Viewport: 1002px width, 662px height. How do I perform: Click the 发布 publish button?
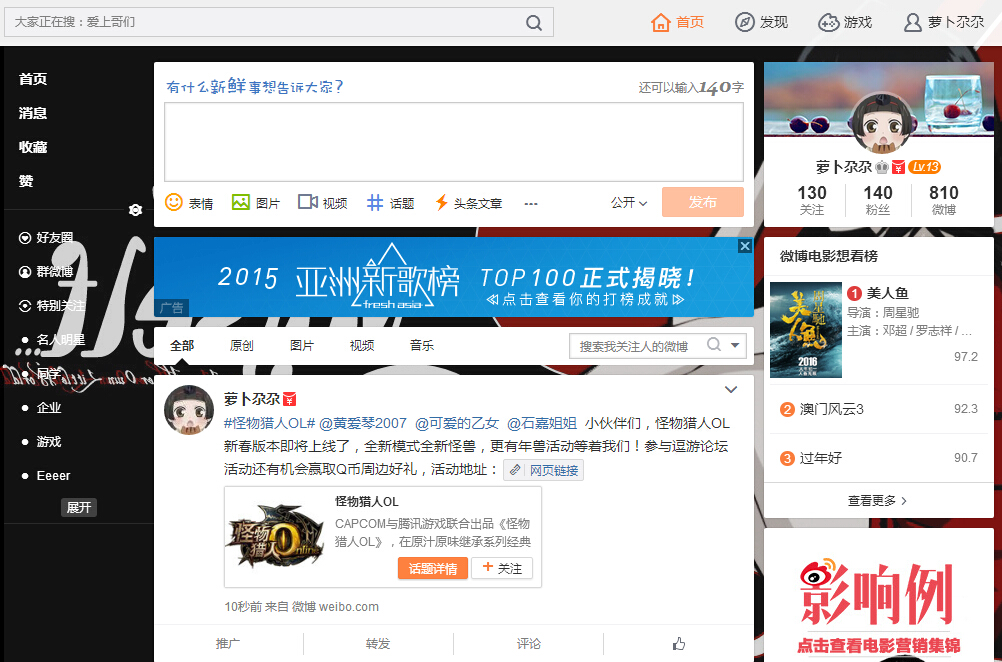[702, 202]
